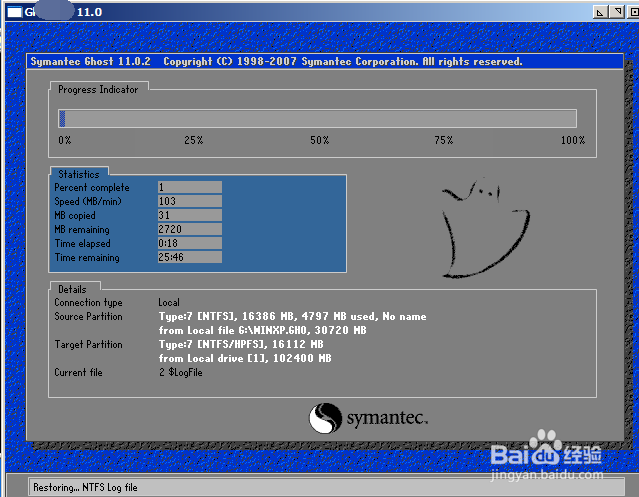
Task: Click the Local file WINXP.GHO line
Action: coord(262,330)
